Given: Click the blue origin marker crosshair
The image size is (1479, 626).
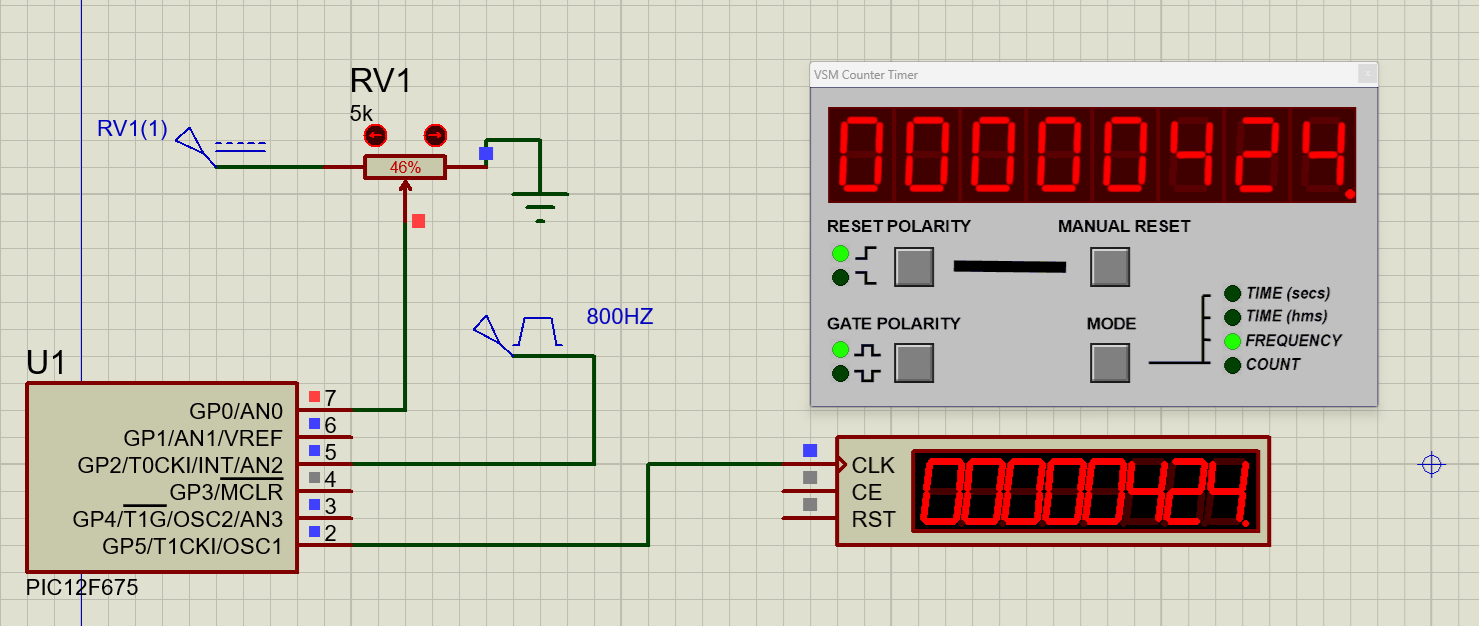Looking at the screenshot, I should coord(1432,464).
